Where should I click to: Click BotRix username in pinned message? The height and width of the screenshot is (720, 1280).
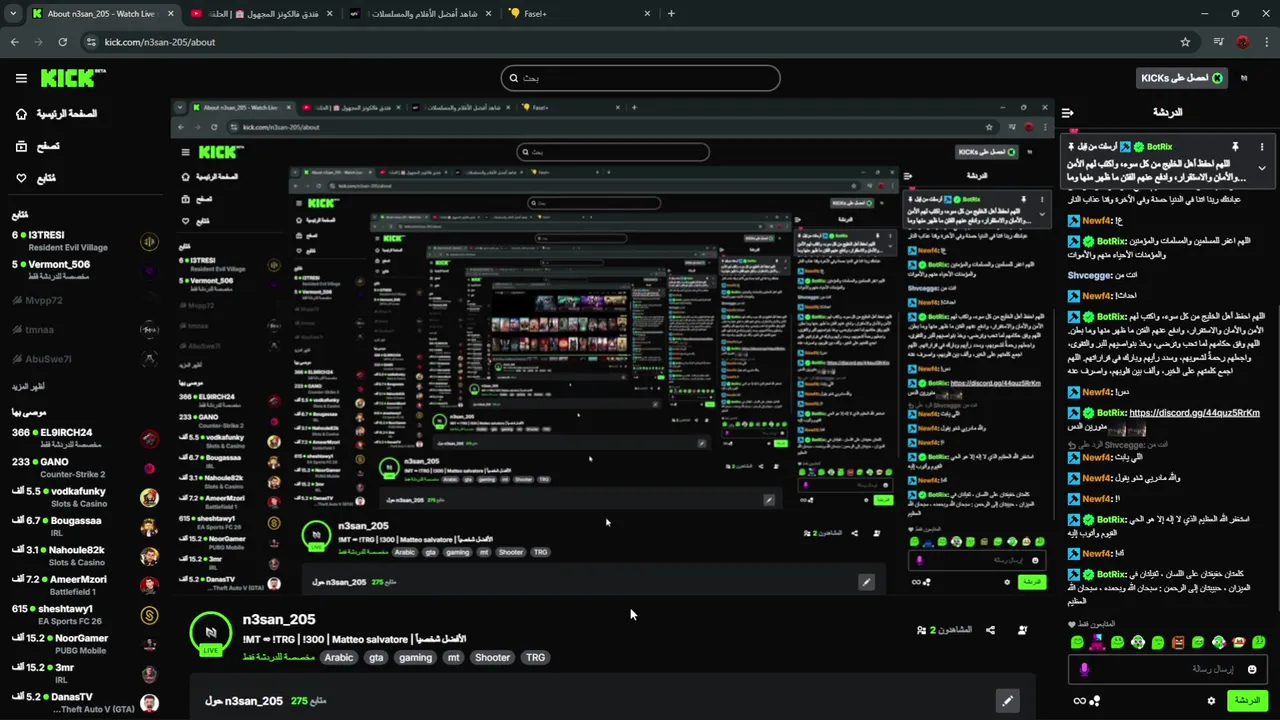1159,147
